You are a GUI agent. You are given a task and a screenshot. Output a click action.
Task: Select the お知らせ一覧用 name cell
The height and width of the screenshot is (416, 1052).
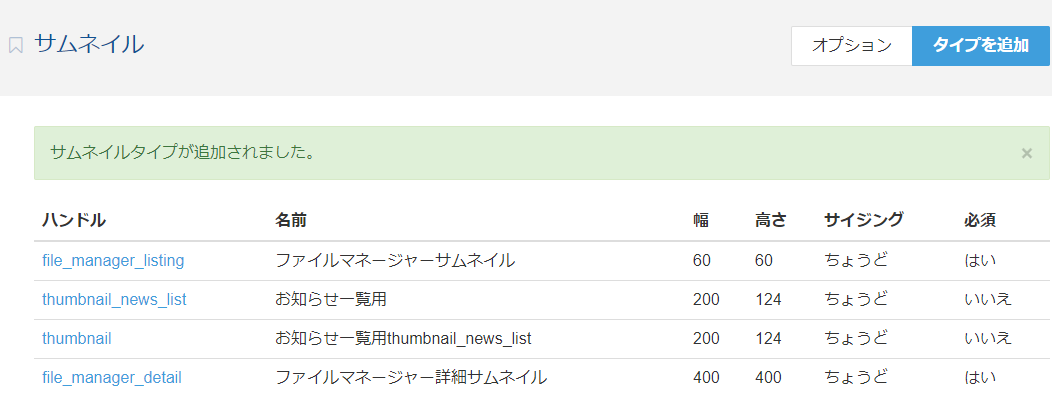[331, 299]
